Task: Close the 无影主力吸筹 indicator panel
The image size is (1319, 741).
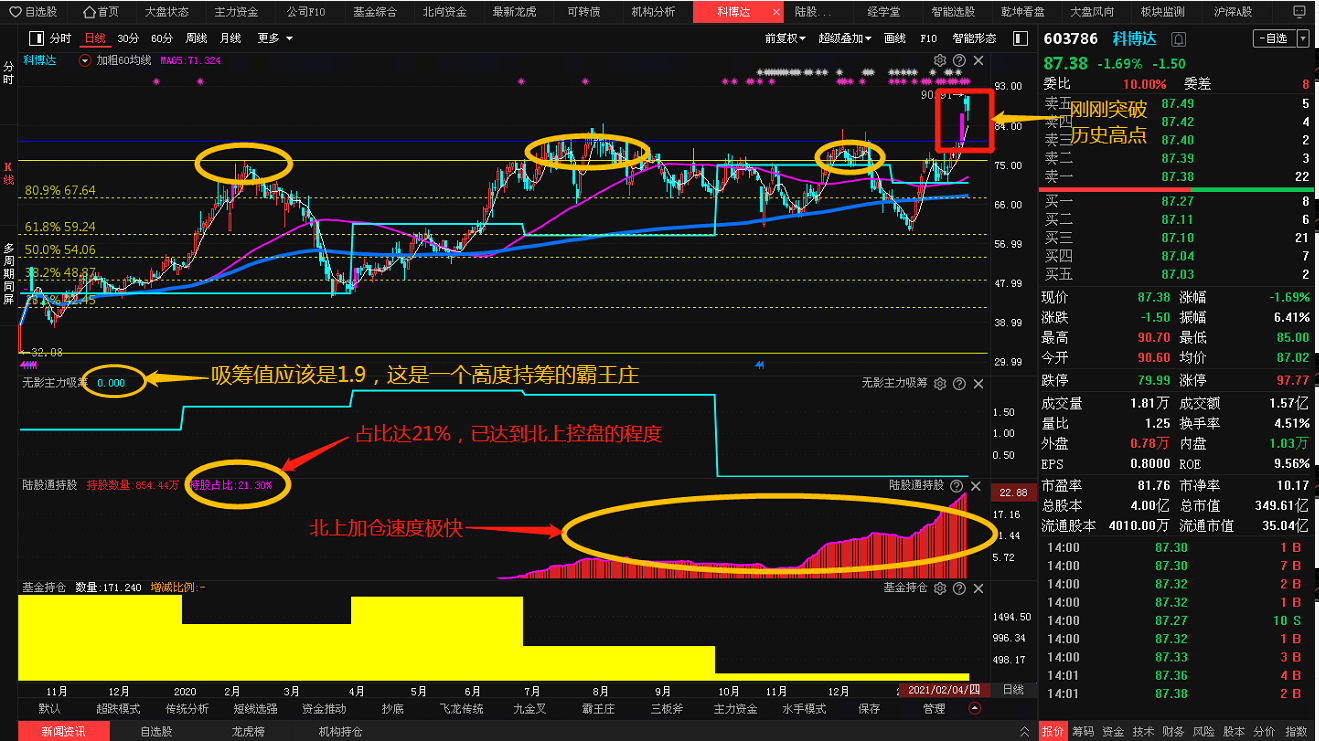Action: coord(978,383)
